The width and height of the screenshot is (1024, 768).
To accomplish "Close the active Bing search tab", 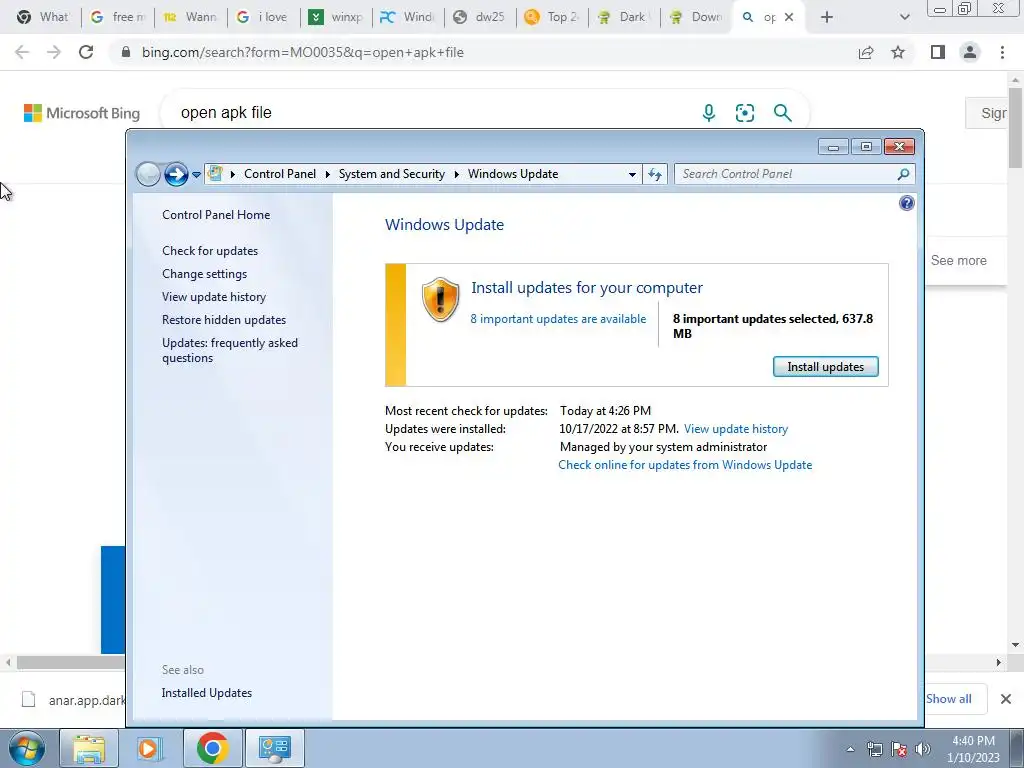I will tap(789, 17).
